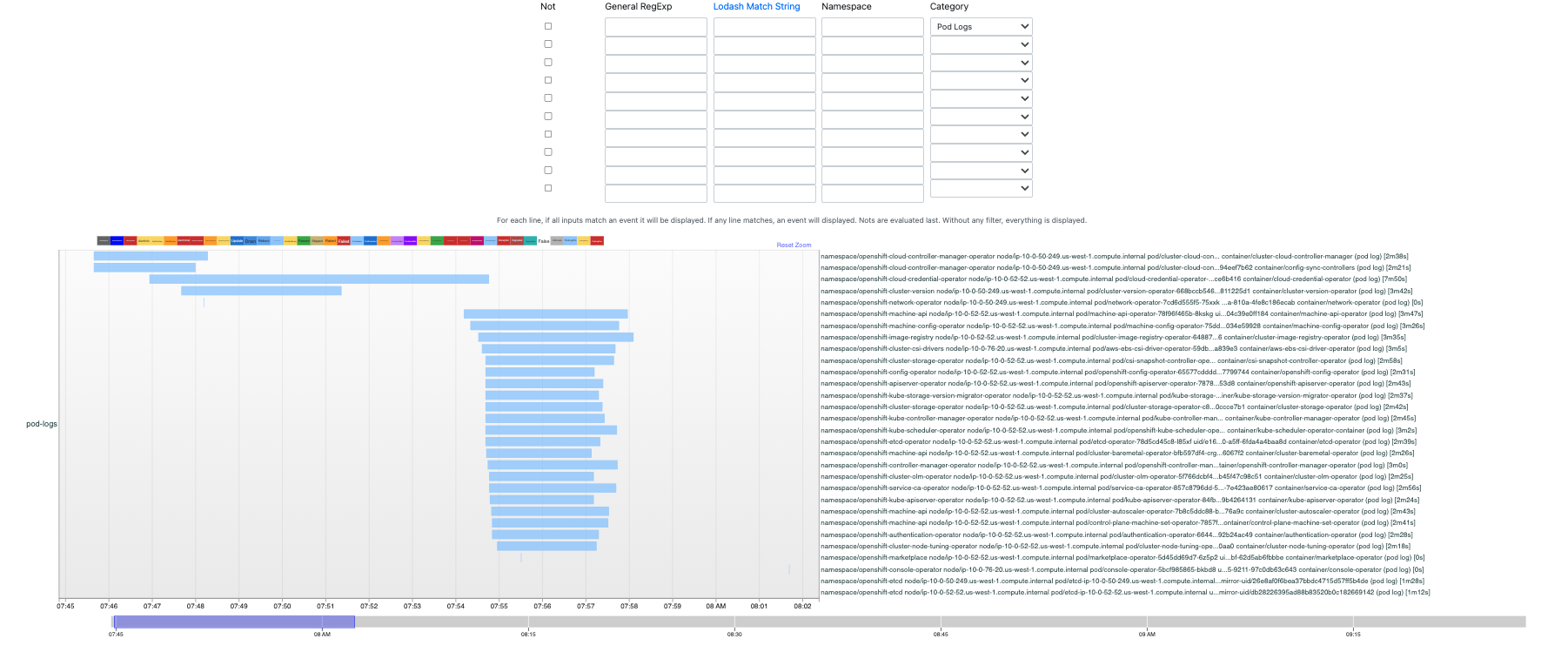Select the csi-snapshot-controller-operator log label

(1111, 360)
